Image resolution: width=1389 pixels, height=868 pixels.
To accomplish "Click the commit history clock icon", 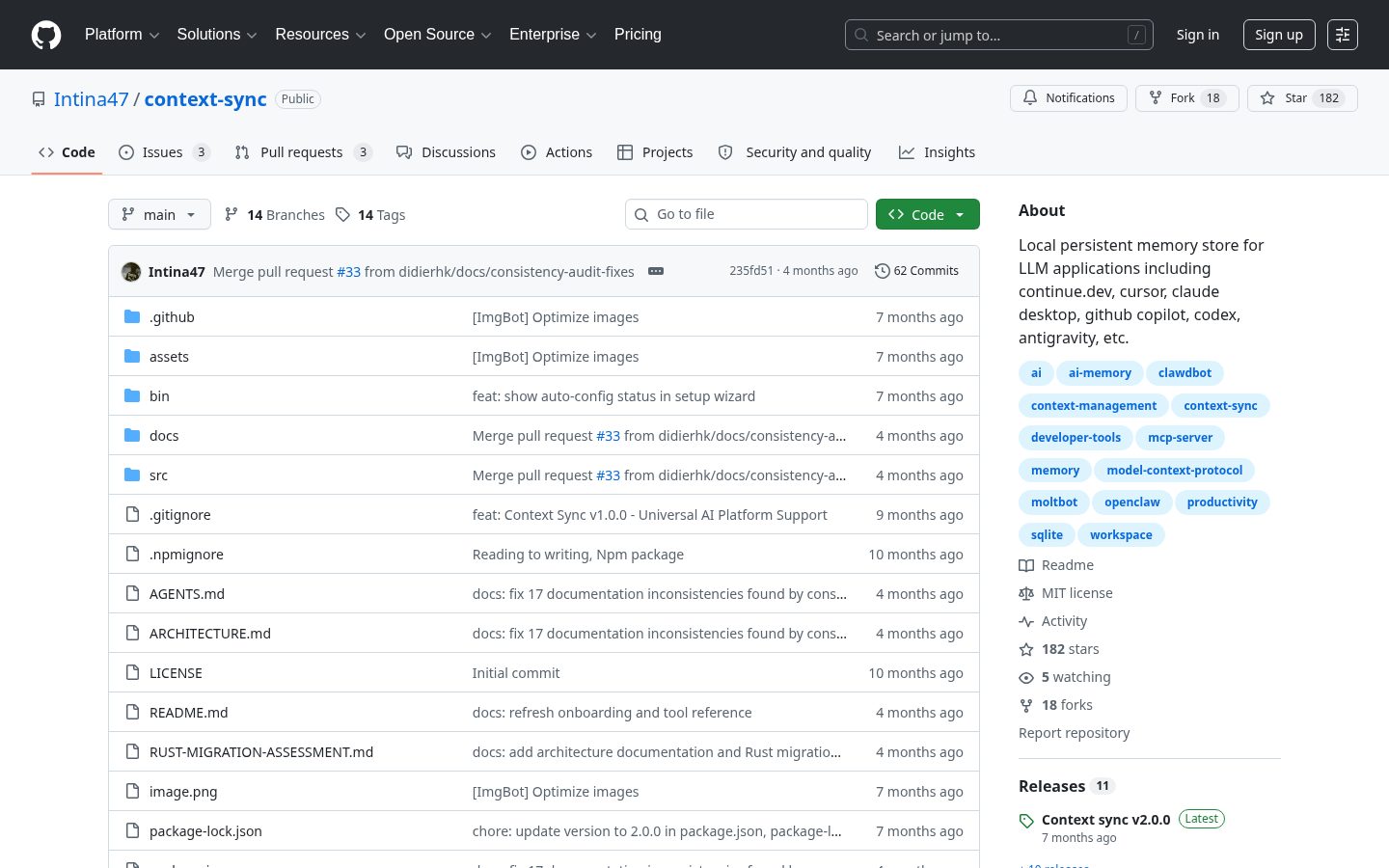I will pyautogui.click(x=882, y=271).
